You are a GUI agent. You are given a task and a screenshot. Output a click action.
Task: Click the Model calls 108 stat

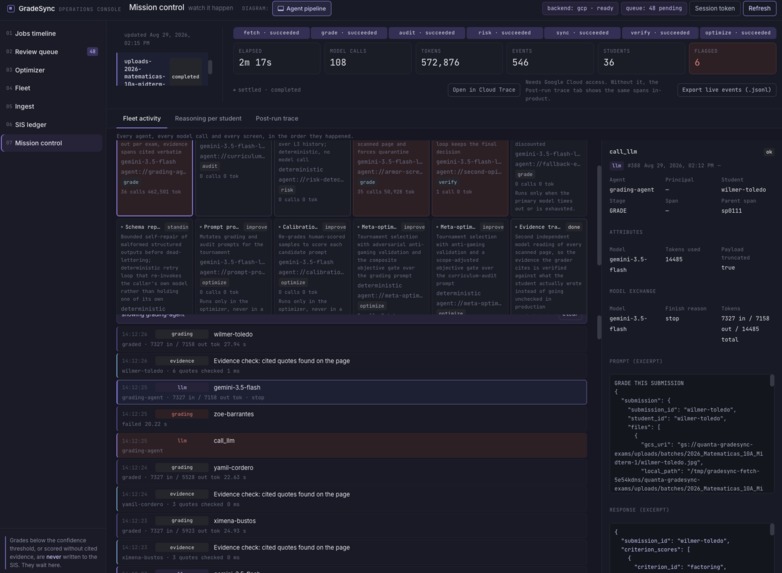pos(368,58)
